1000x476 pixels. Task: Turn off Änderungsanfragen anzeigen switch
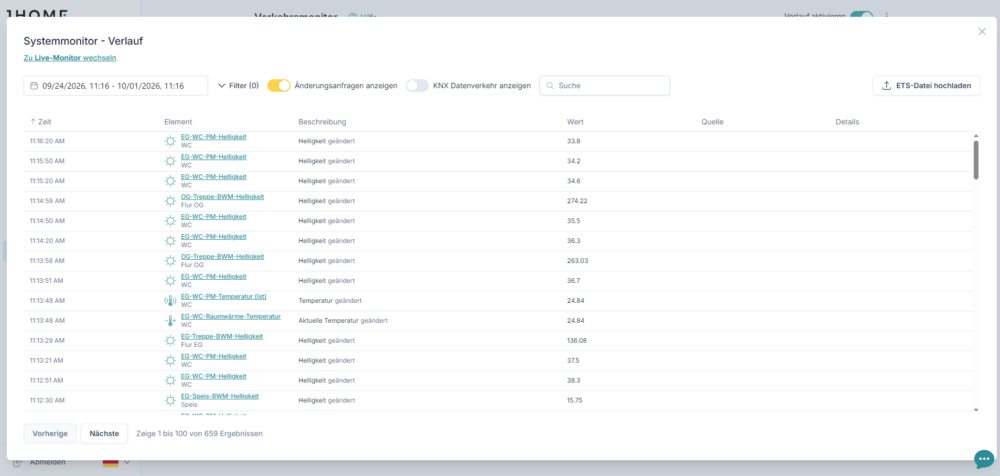click(x=279, y=86)
